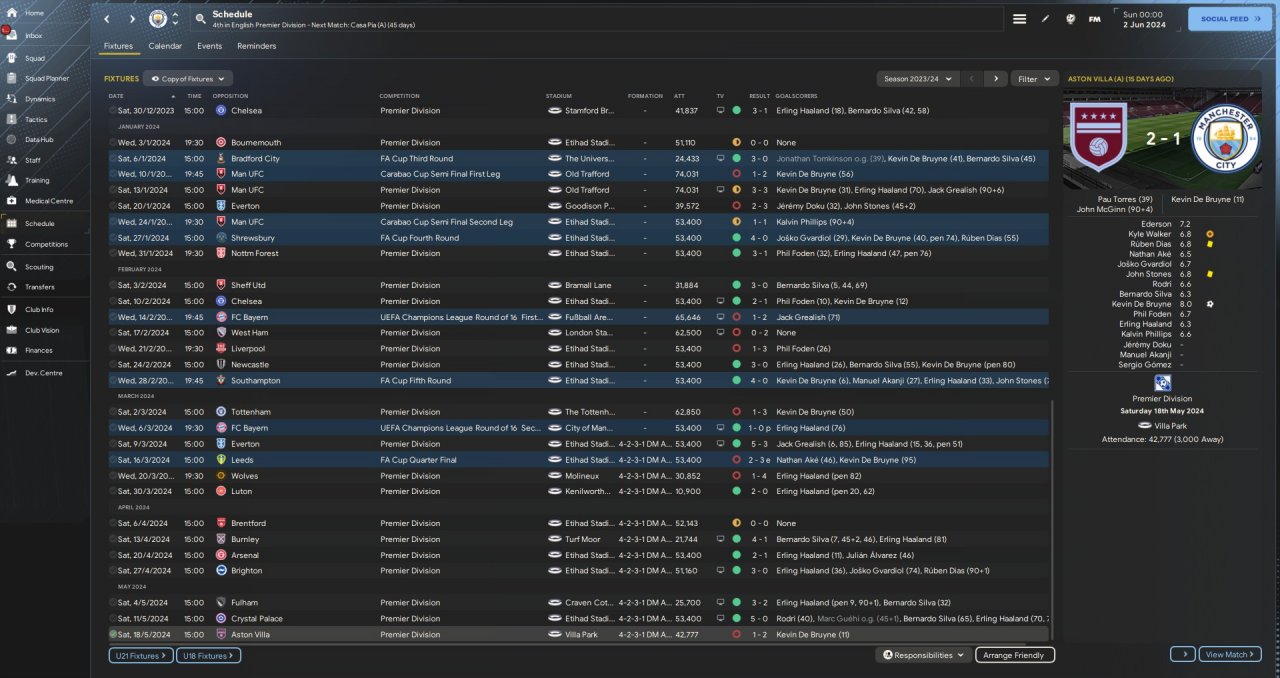Open the Transfers section
The width and height of the screenshot is (1280, 678).
pyautogui.click(x=44, y=287)
